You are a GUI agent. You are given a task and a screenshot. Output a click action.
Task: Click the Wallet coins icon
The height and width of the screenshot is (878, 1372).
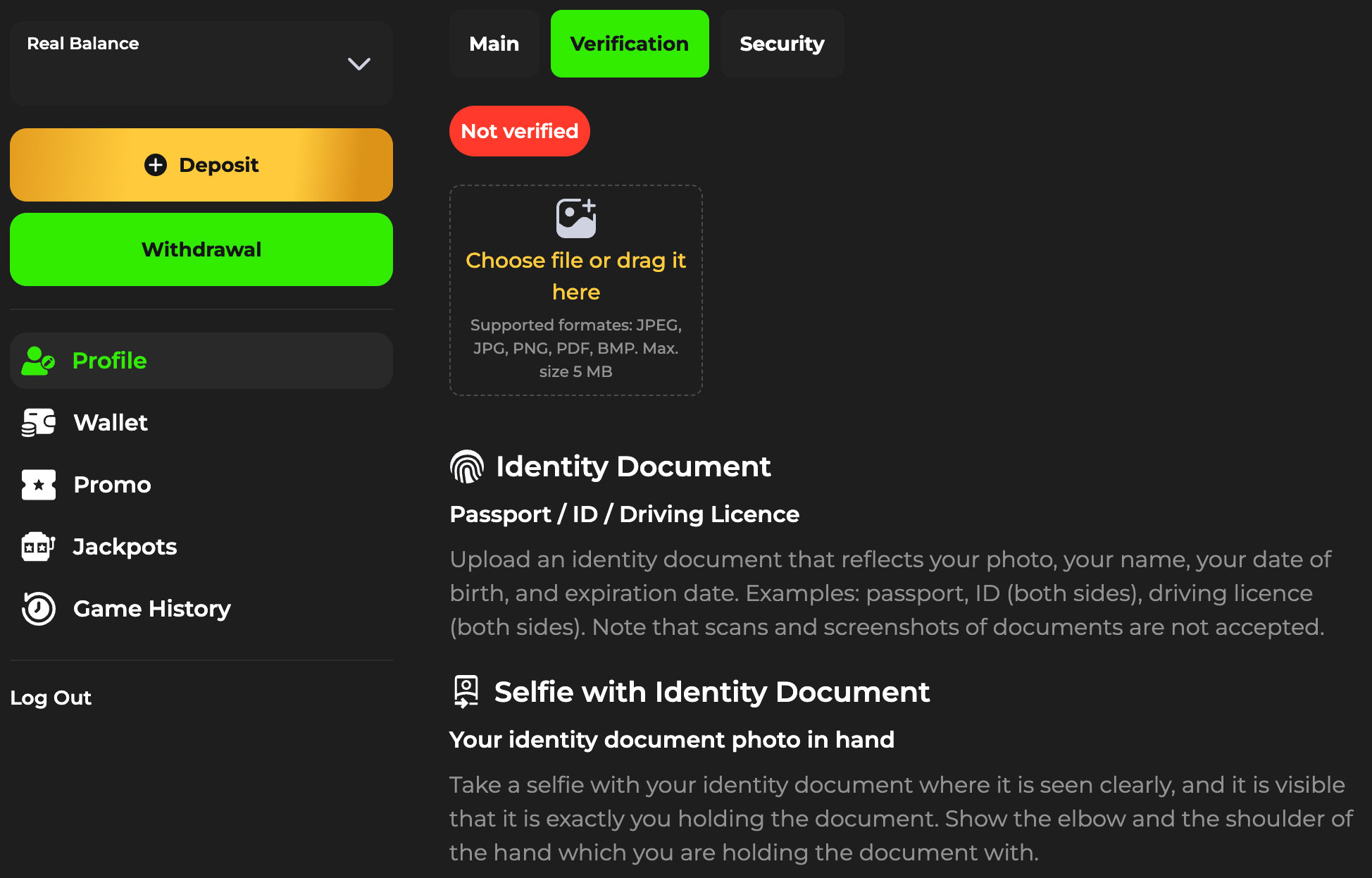coord(38,423)
